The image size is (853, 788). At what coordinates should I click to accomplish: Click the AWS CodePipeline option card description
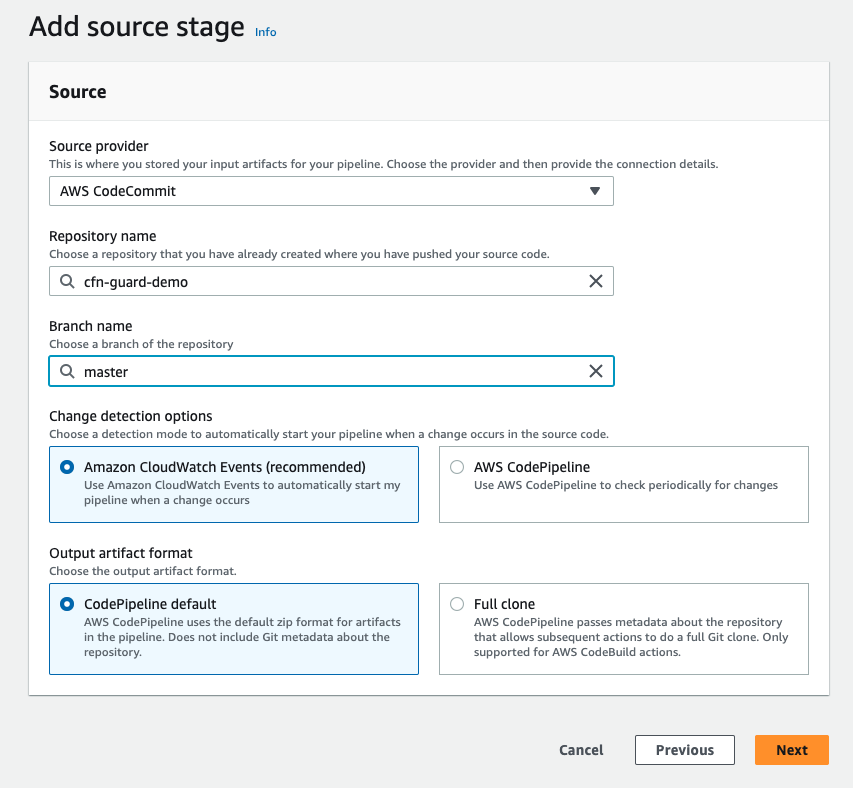coord(626,485)
